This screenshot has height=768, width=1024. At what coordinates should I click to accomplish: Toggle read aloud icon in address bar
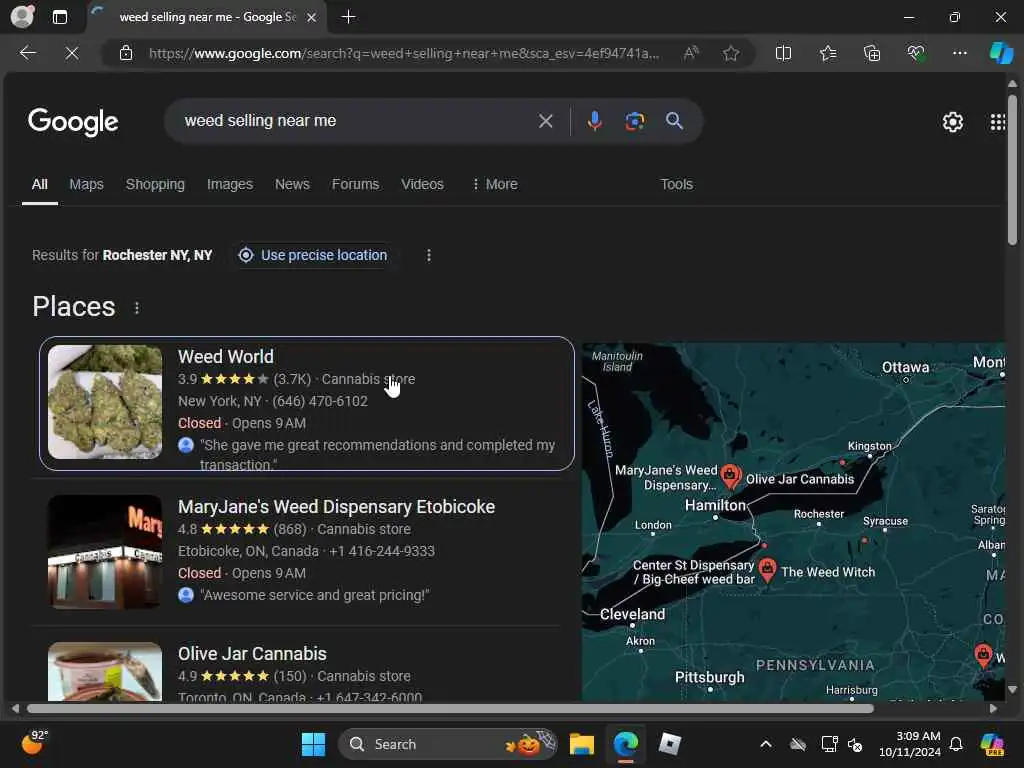(691, 53)
